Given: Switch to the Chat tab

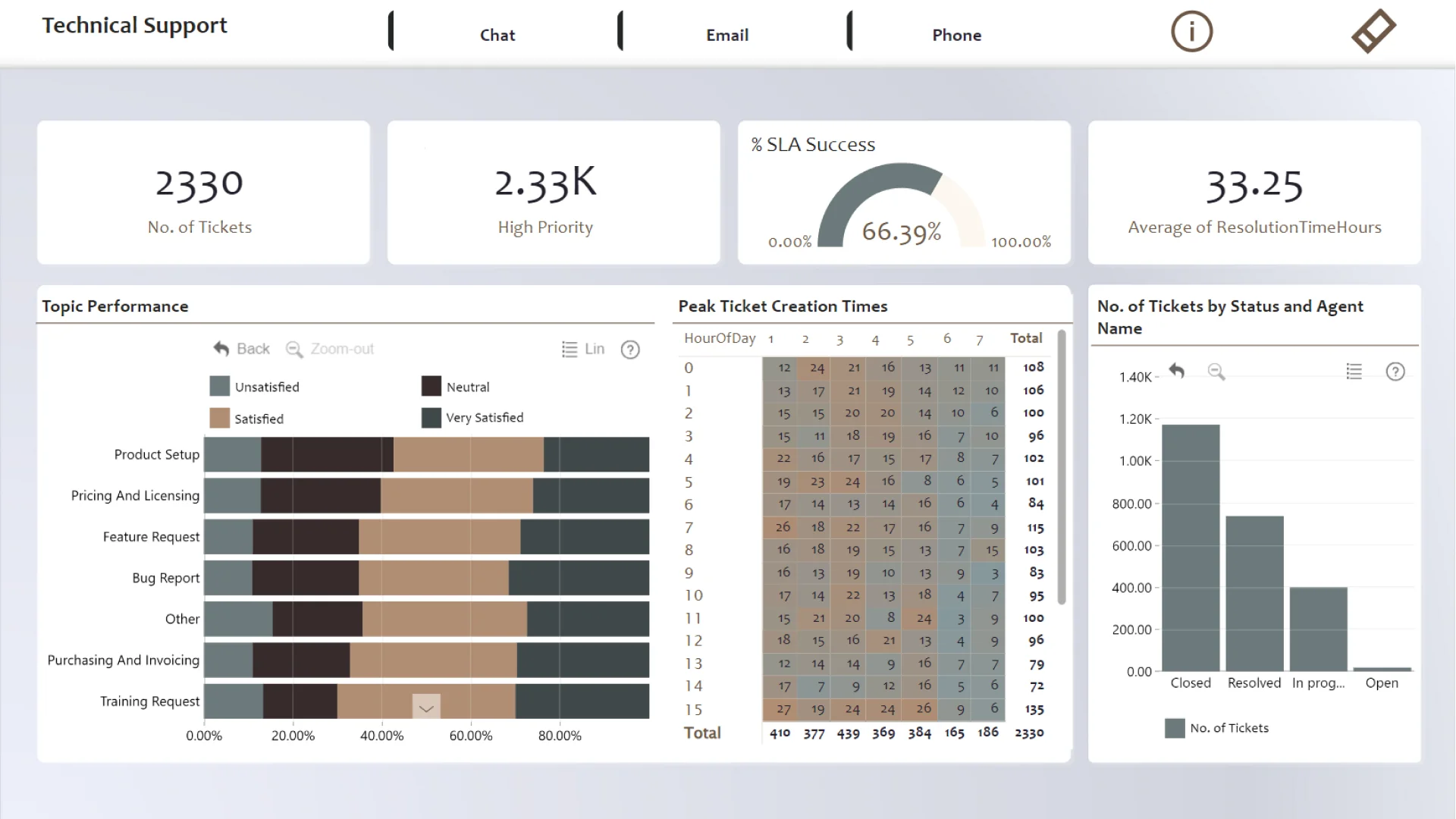Looking at the screenshot, I should tap(497, 35).
